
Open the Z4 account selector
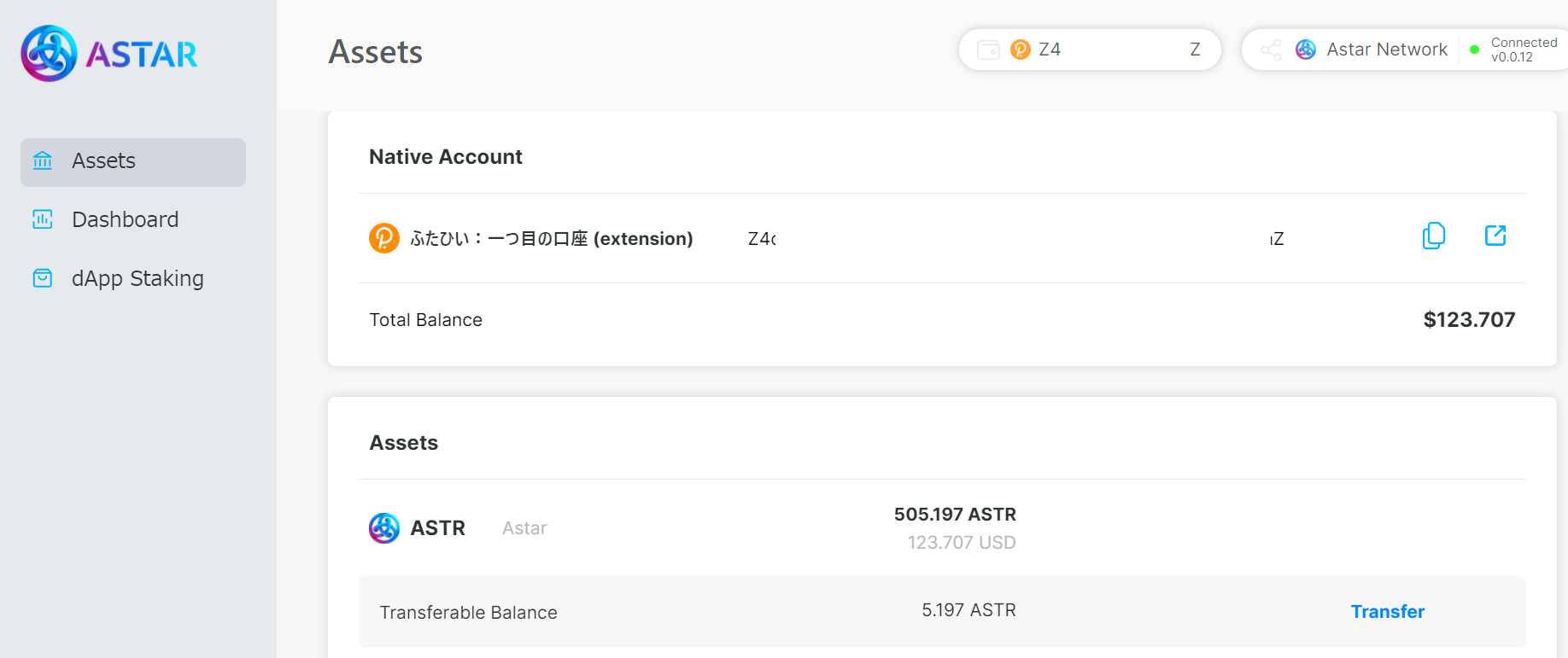point(1090,49)
